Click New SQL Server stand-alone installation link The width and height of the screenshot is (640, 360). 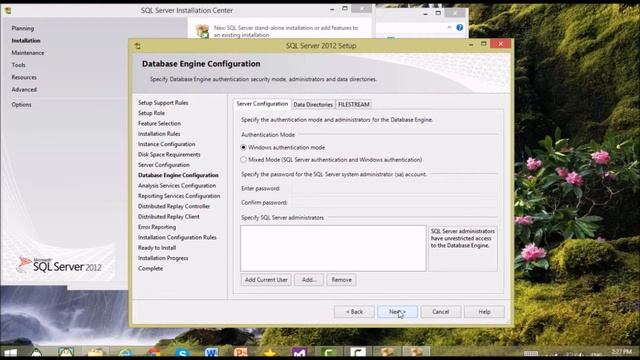click(286, 31)
